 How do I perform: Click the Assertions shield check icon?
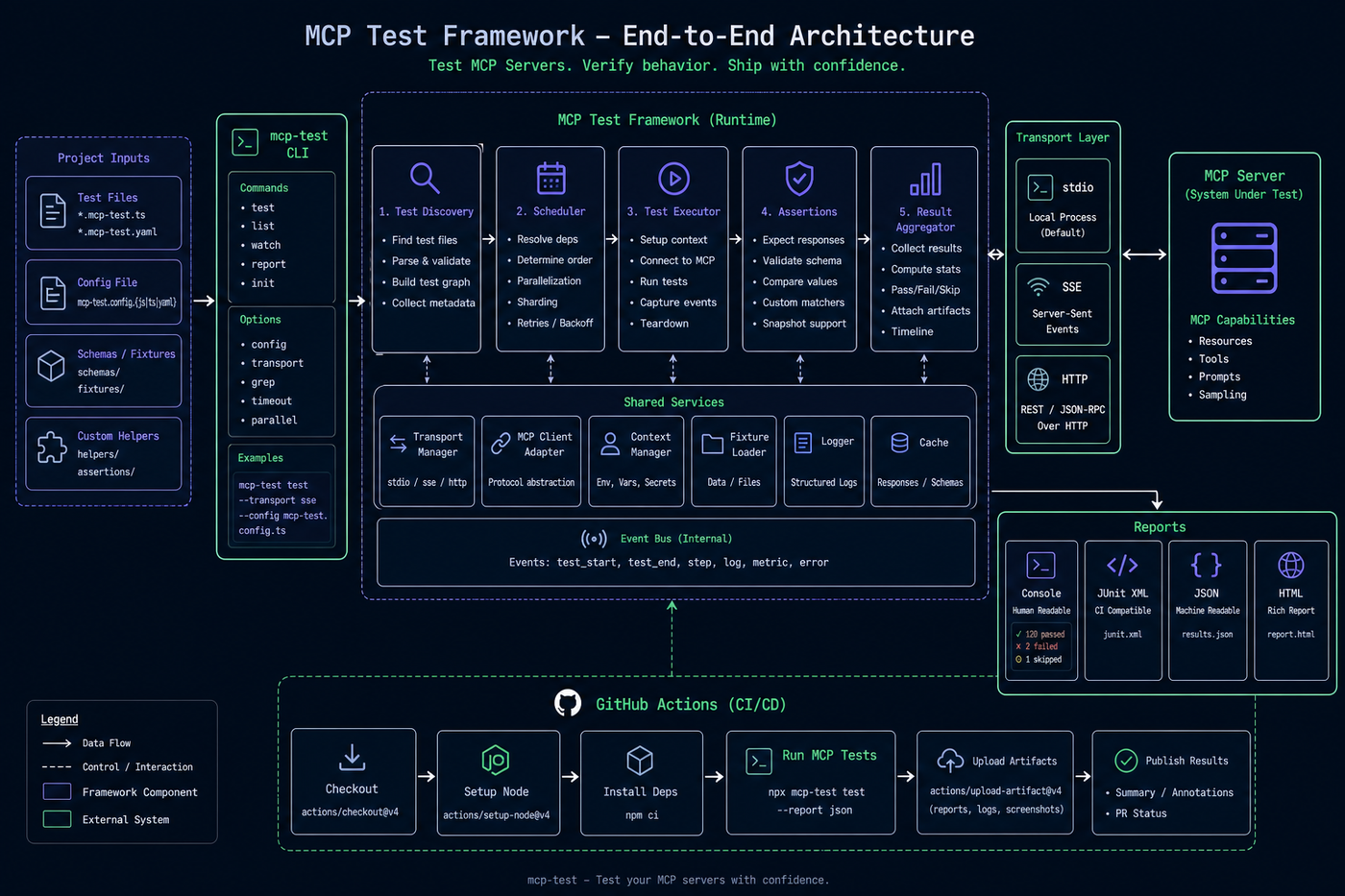click(799, 178)
